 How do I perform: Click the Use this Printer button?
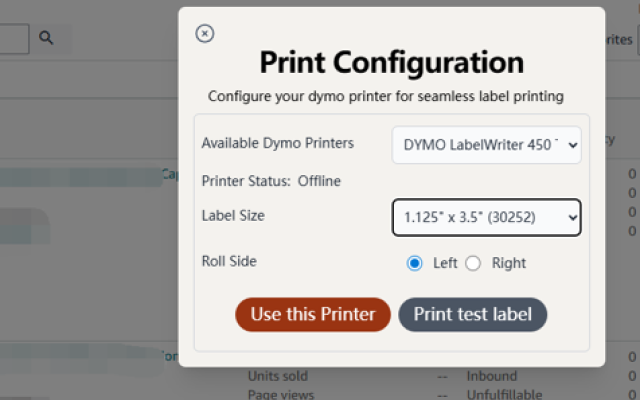pyautogui.click(x=313, y=314)
